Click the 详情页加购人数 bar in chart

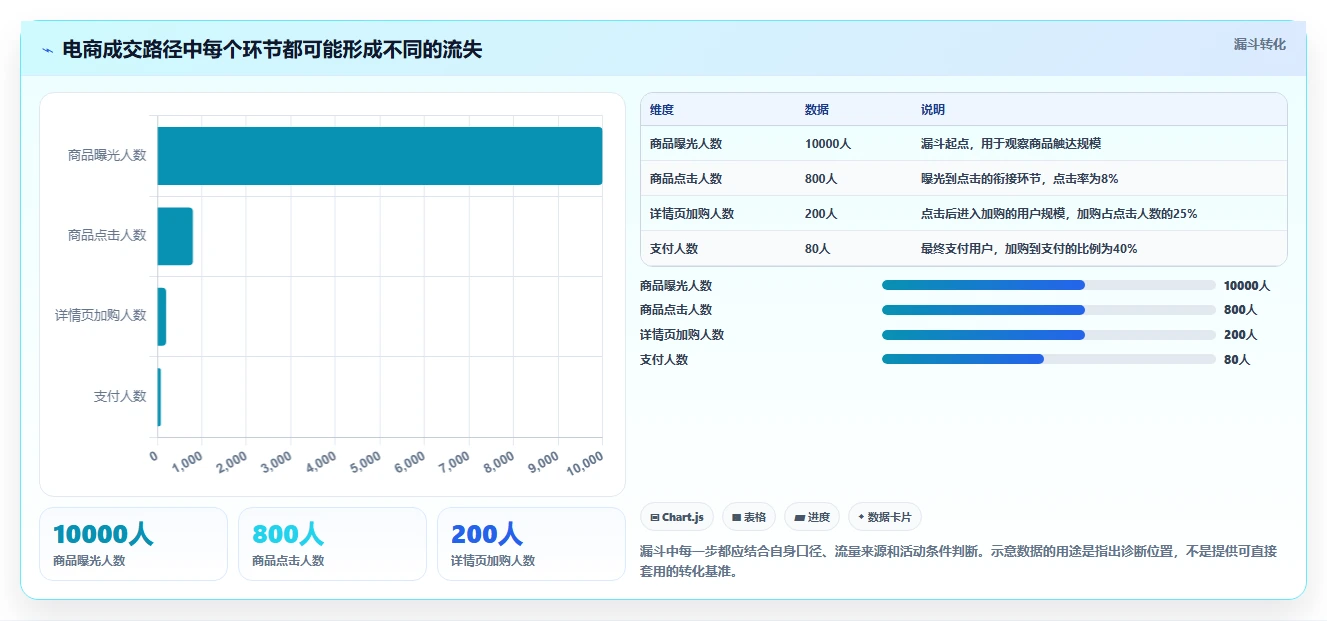[x=162, y=316]
